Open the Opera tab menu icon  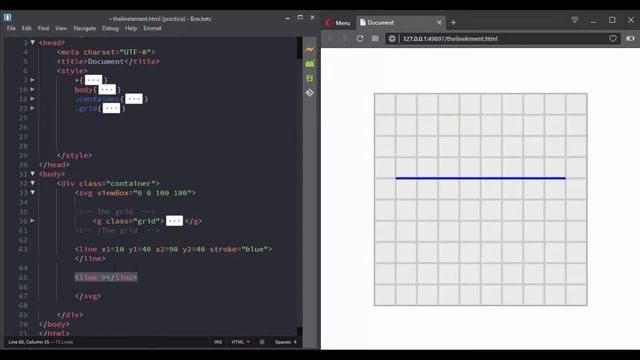(x=575, y=20)
